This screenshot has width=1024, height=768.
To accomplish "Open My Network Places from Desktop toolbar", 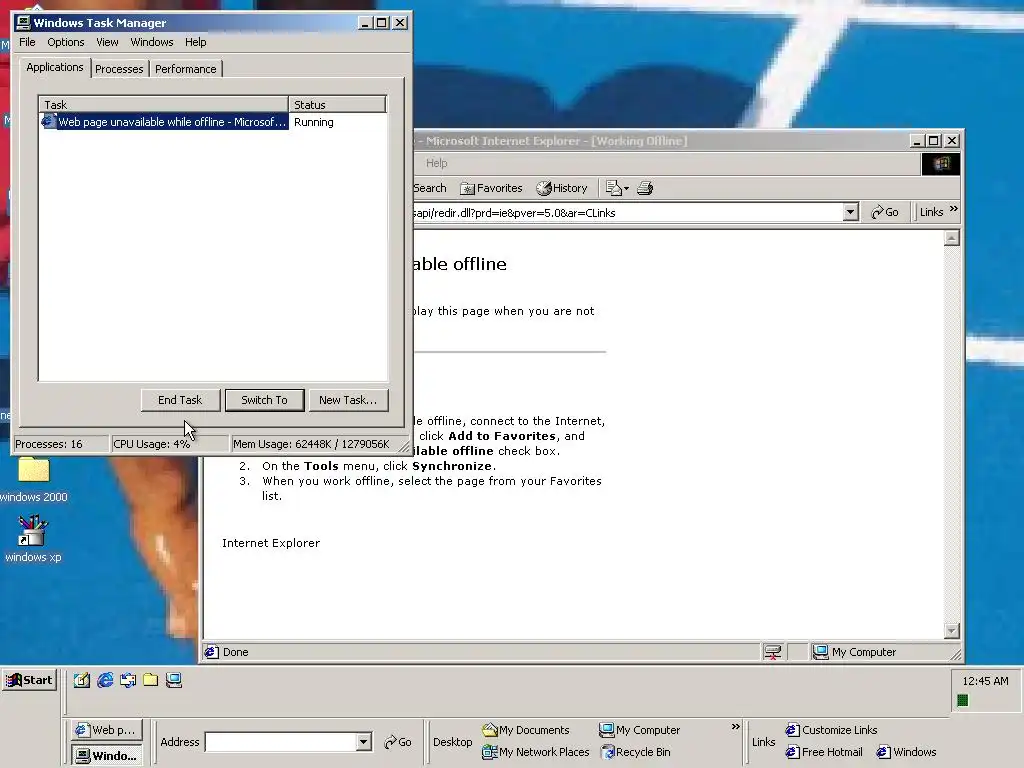I will (x=536, y=752).
